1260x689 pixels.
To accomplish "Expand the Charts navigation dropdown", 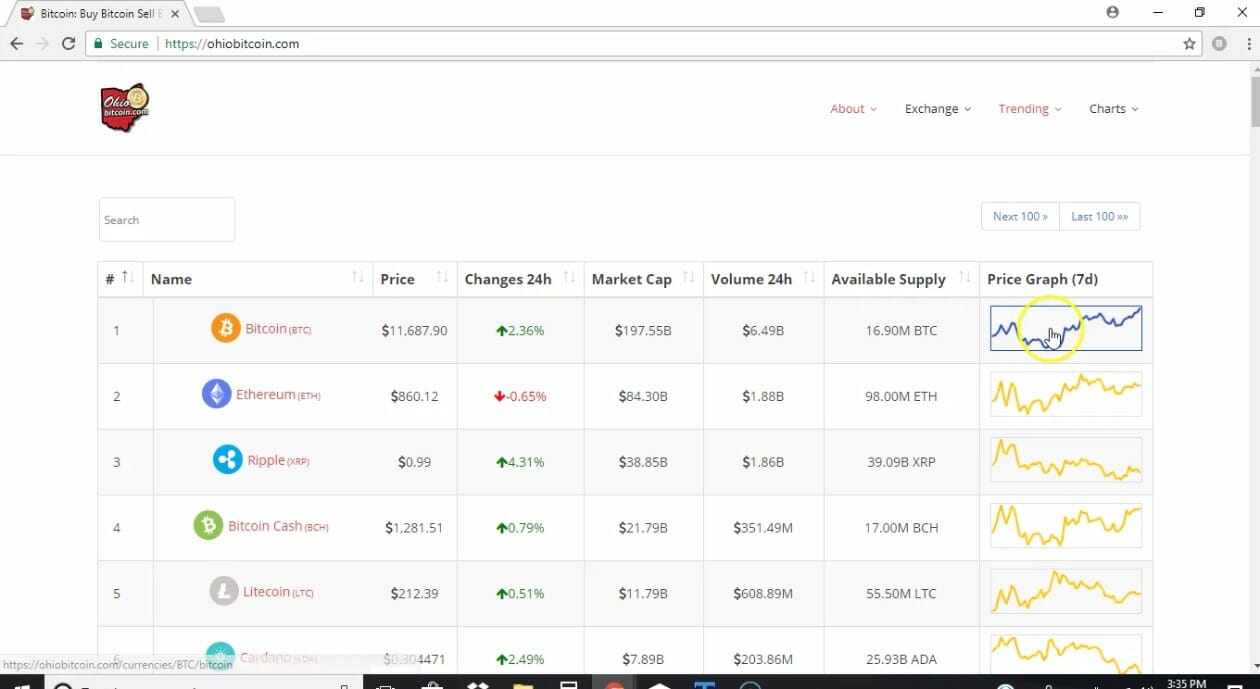I will (x=1113, y=109).
